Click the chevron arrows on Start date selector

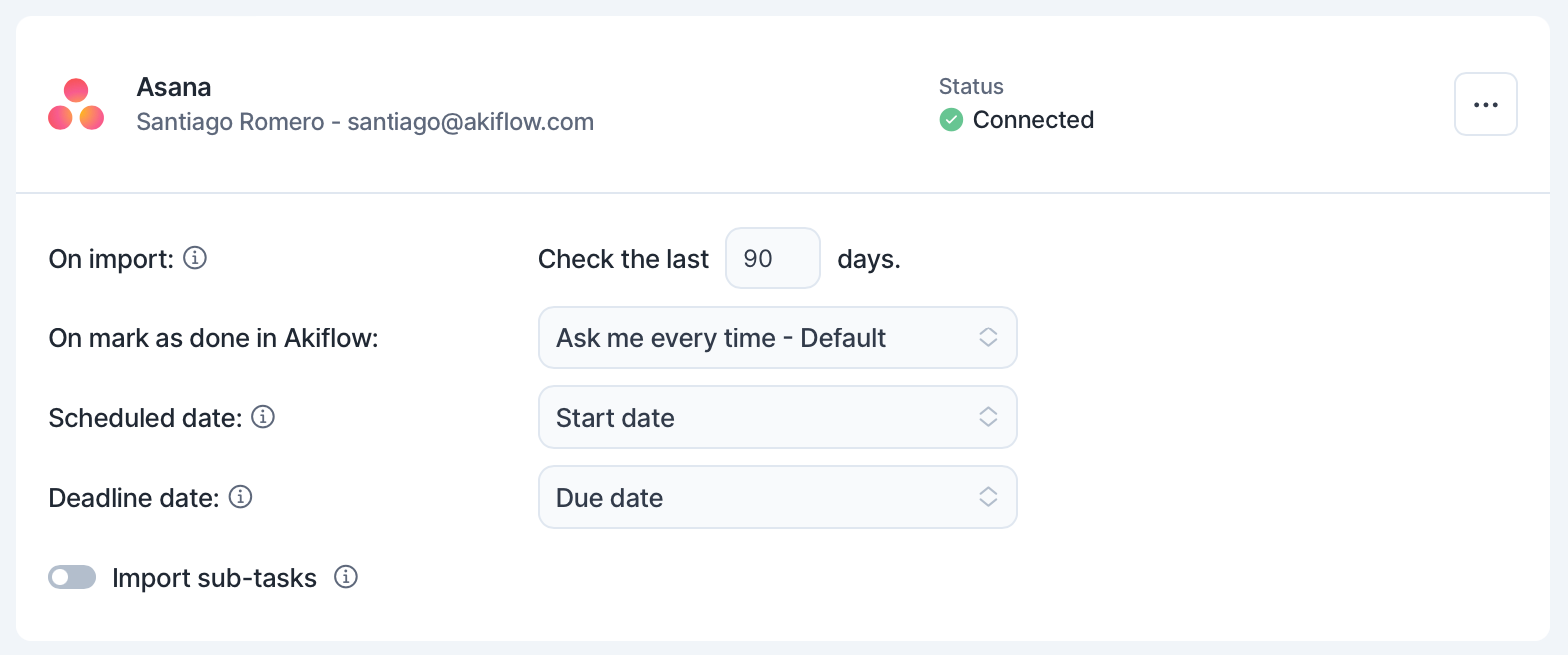point(988,417)
